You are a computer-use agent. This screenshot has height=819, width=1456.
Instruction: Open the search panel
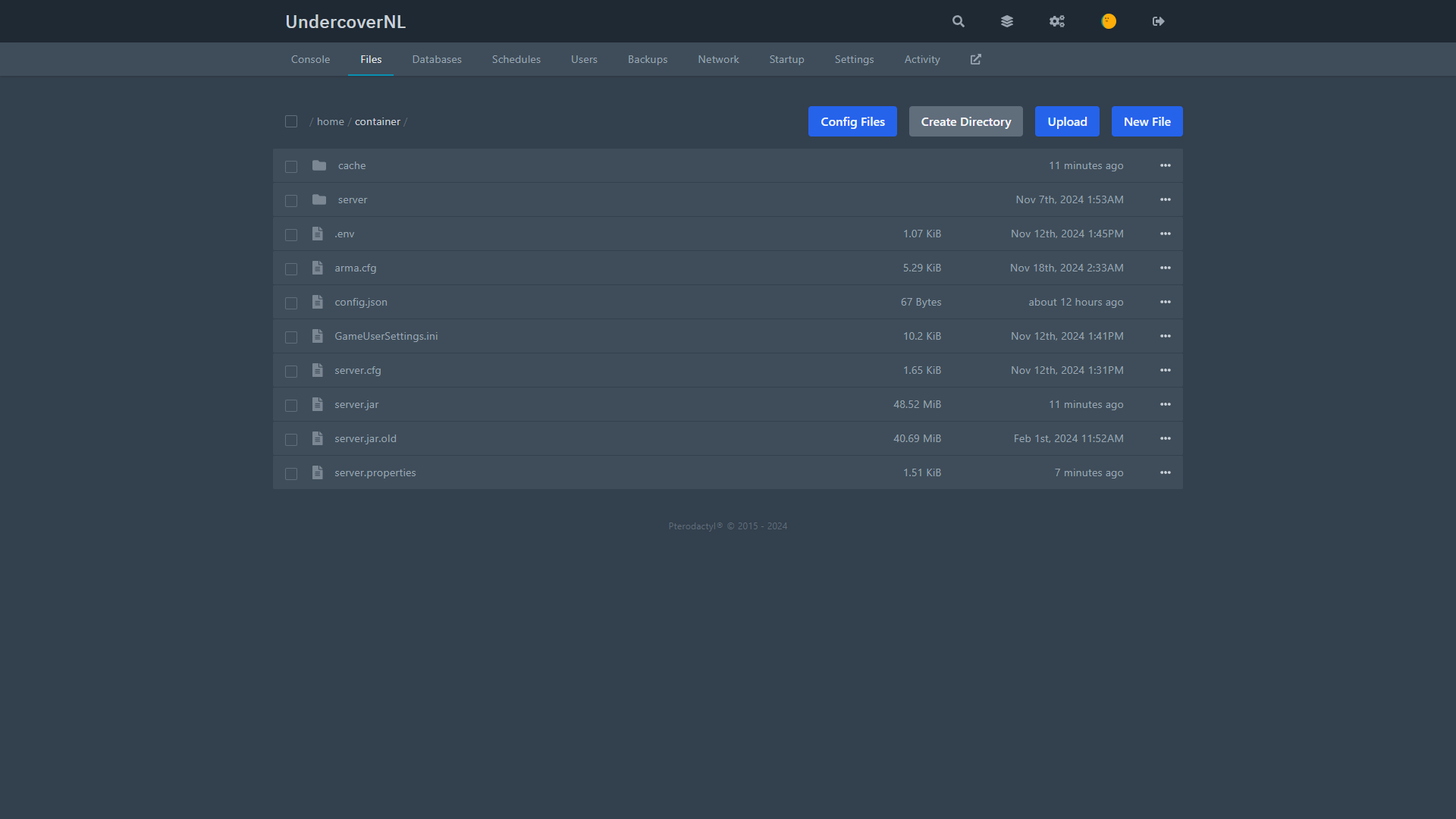click(958, 21)
